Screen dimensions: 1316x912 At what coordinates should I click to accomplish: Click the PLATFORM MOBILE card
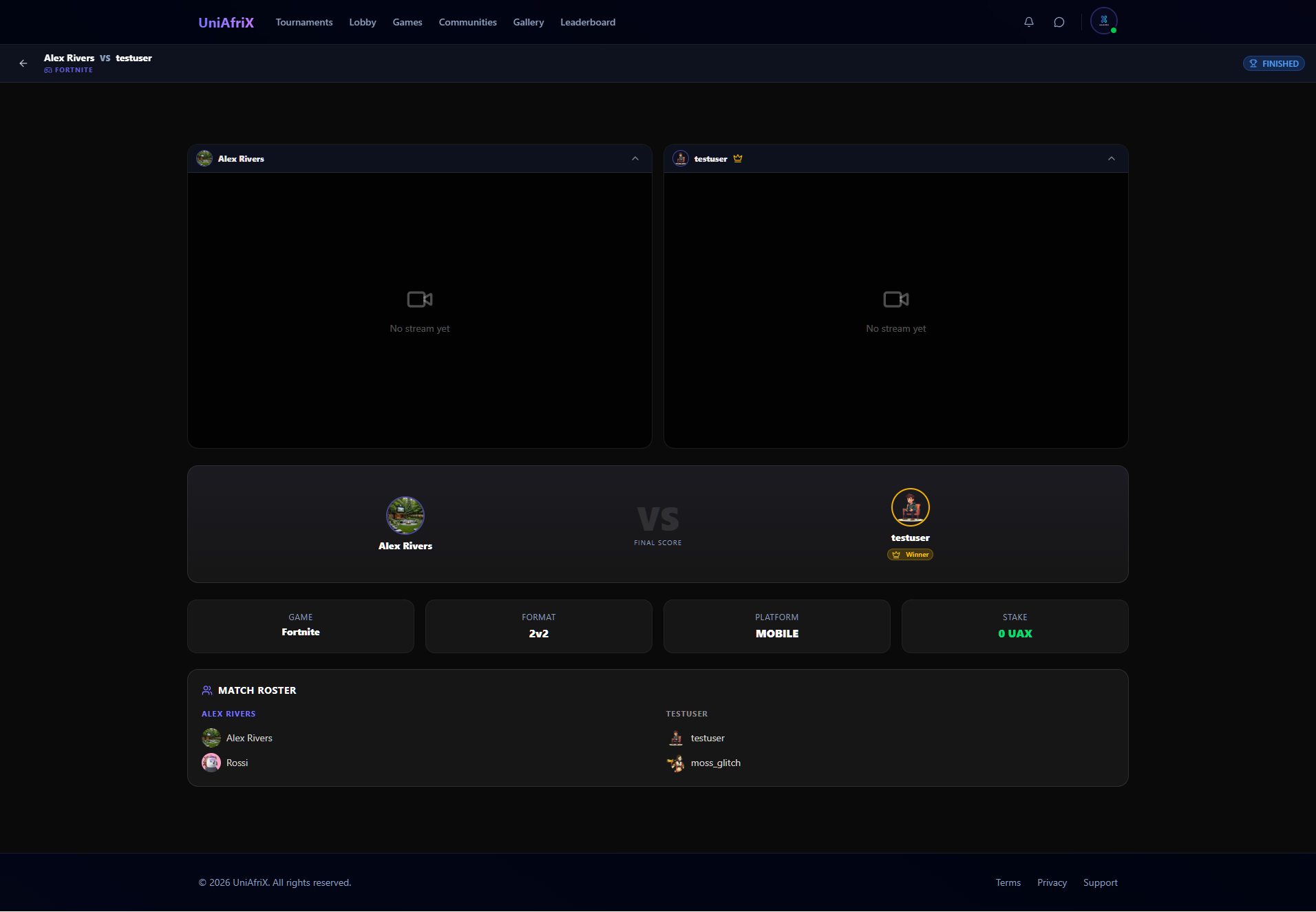tap(777, 626)
